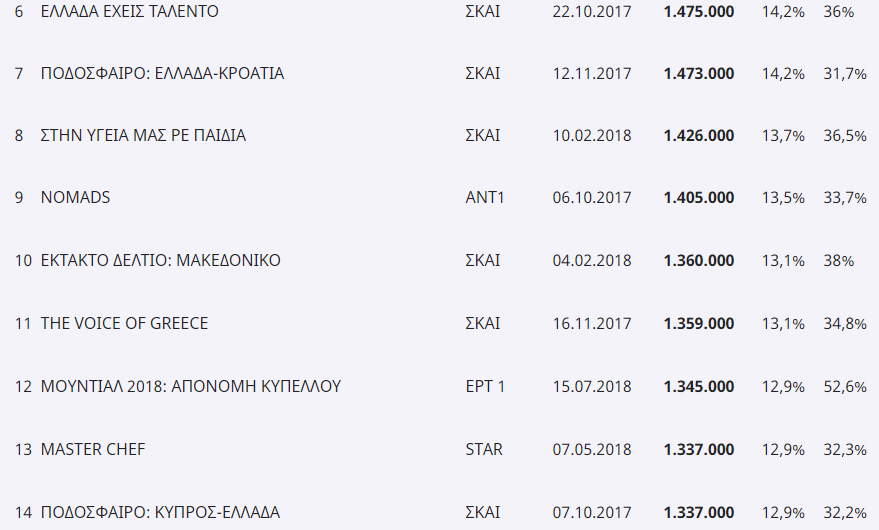Select the 52,6% share value
Viewport: 879px width, 530px height.
pyautogui.click(x=845, y=386)
